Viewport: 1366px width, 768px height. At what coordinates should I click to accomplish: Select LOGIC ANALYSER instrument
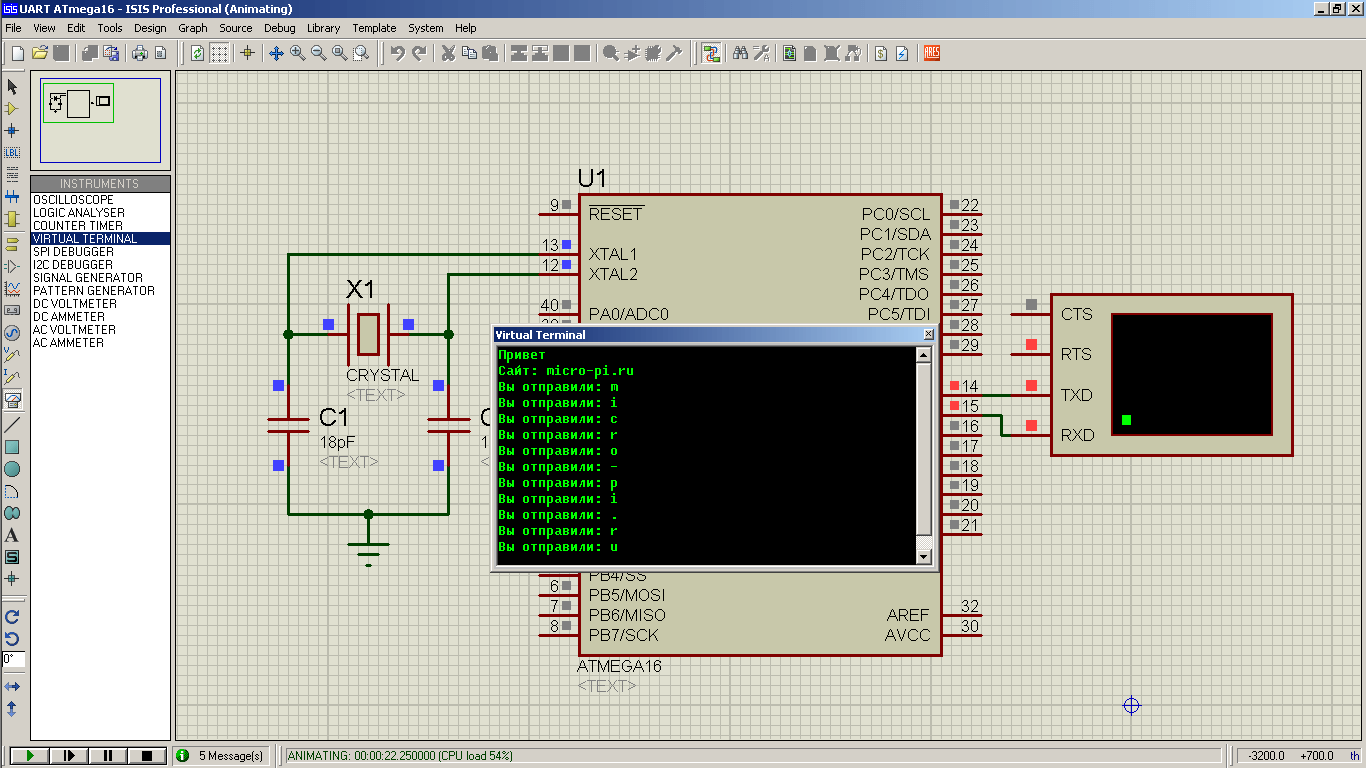click(x=100, y=213)
